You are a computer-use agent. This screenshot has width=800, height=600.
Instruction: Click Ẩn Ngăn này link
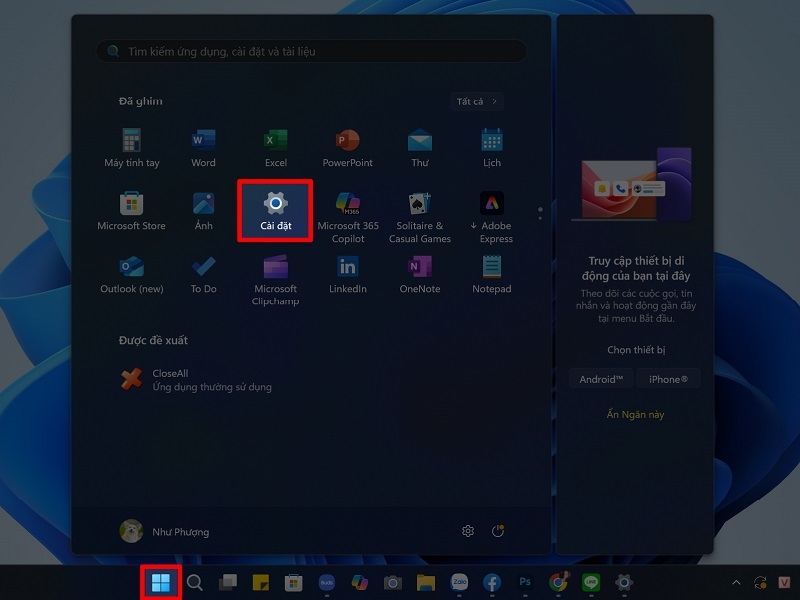pos(635,415)
